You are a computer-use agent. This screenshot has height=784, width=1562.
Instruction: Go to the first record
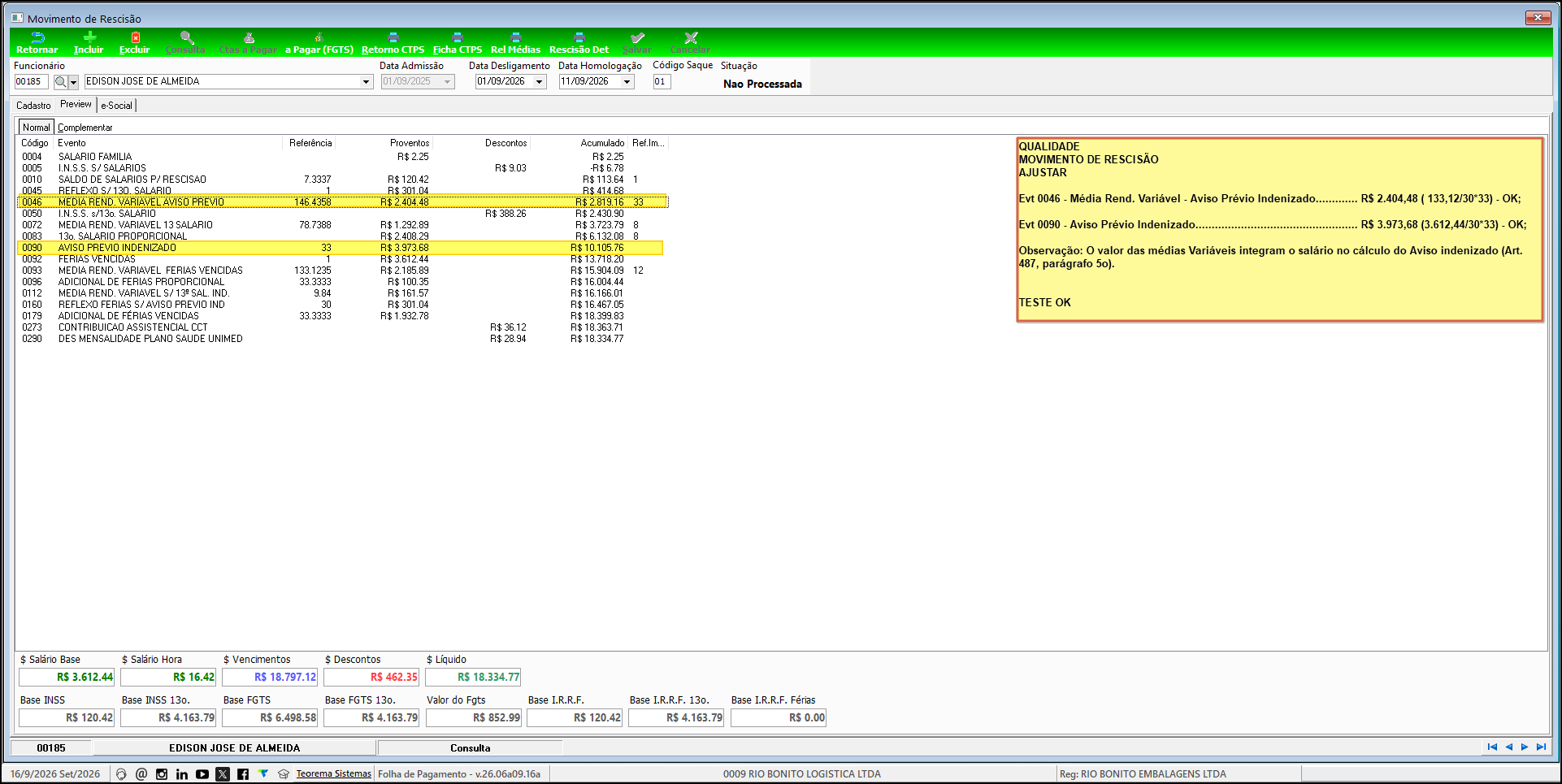point(1492,747)
